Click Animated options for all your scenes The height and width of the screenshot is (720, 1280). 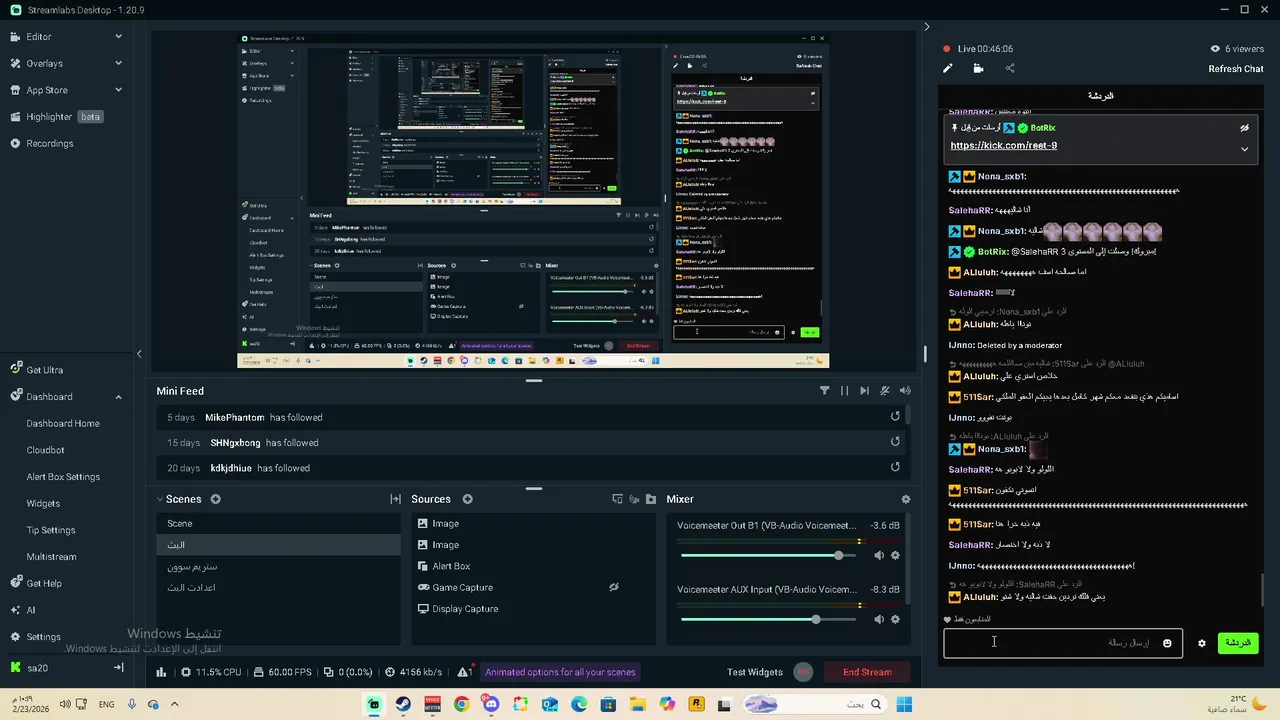[560, 672]
